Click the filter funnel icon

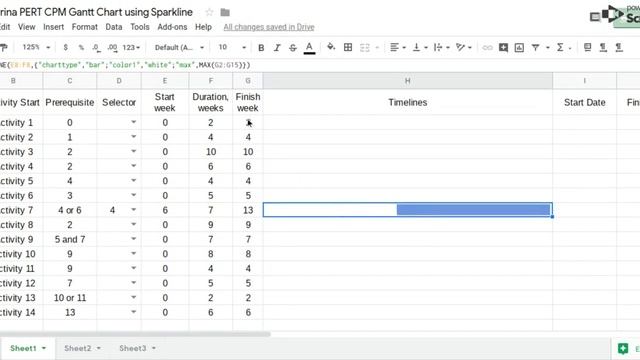[536, 48]
